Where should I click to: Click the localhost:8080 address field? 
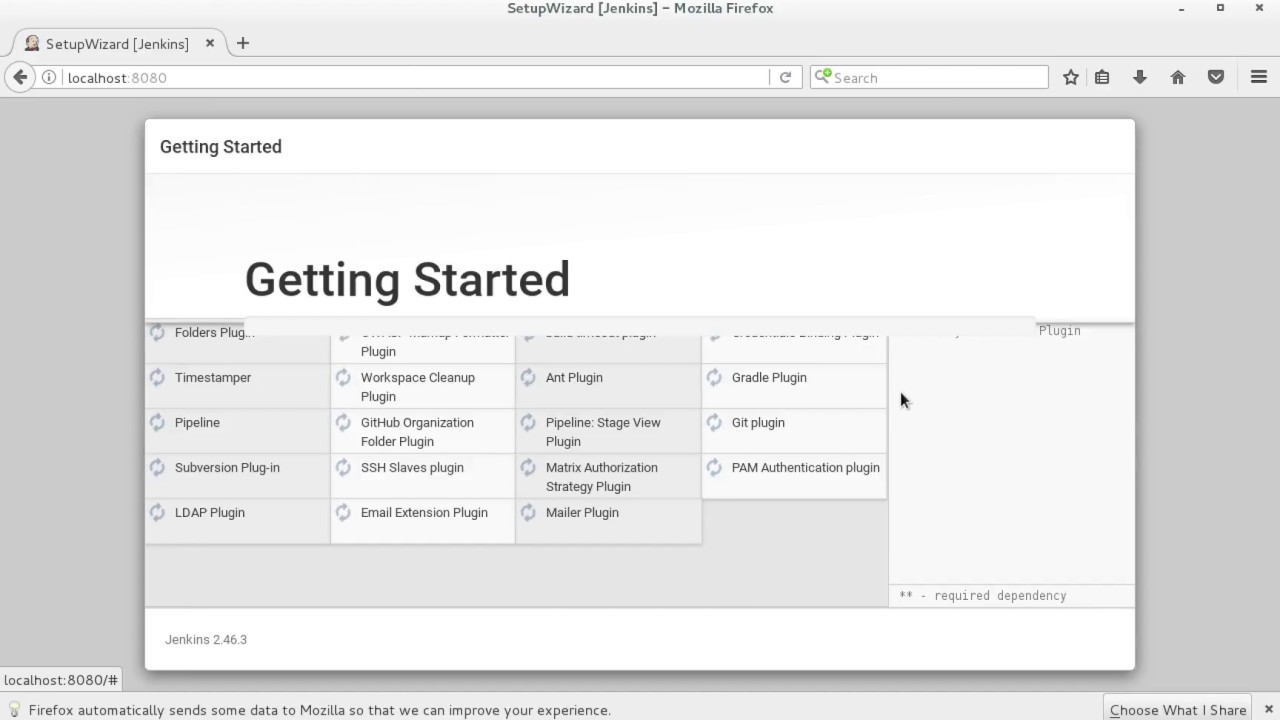(415, 77)
